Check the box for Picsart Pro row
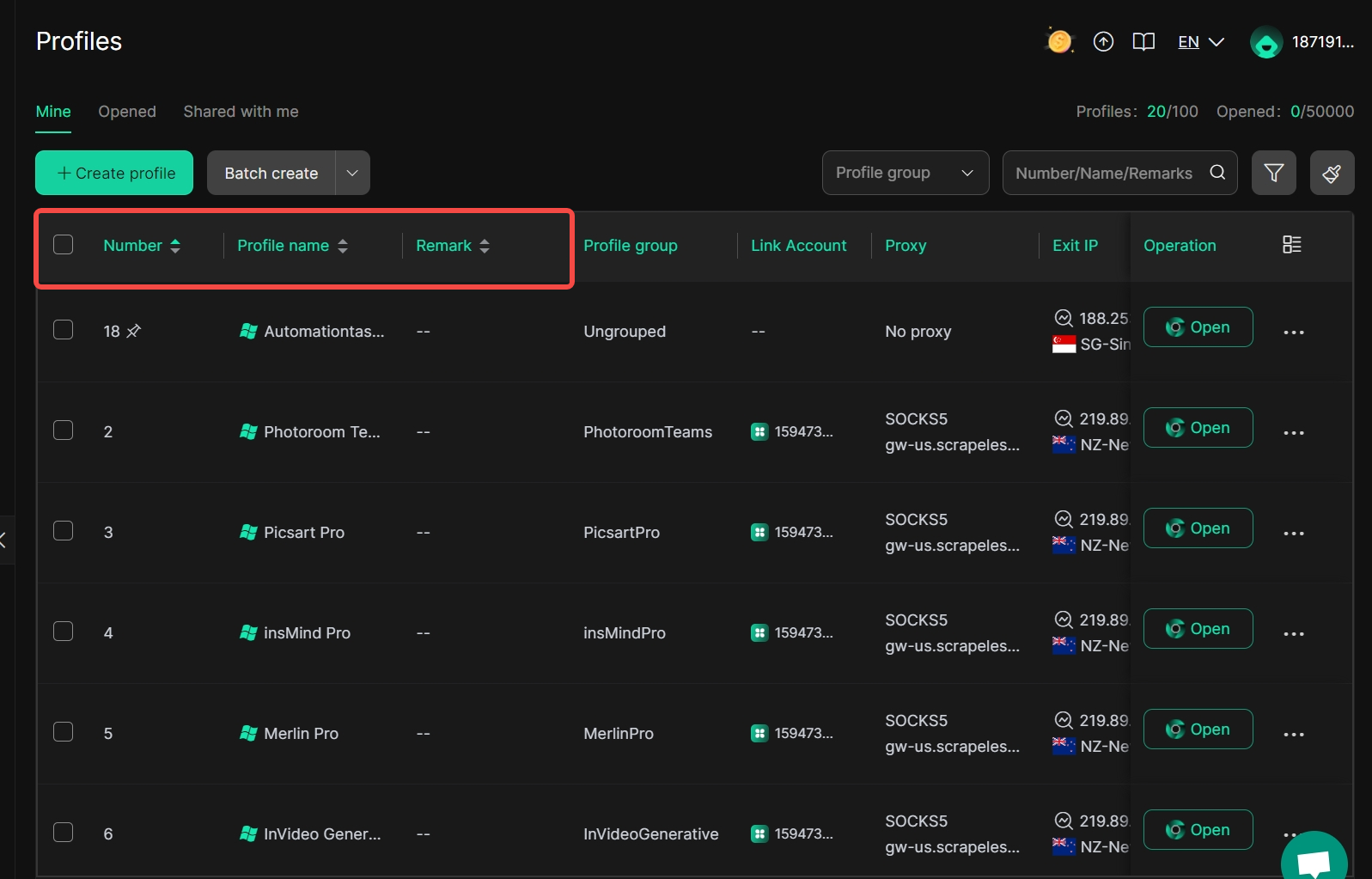The image size is (1372, 879). 63,531
